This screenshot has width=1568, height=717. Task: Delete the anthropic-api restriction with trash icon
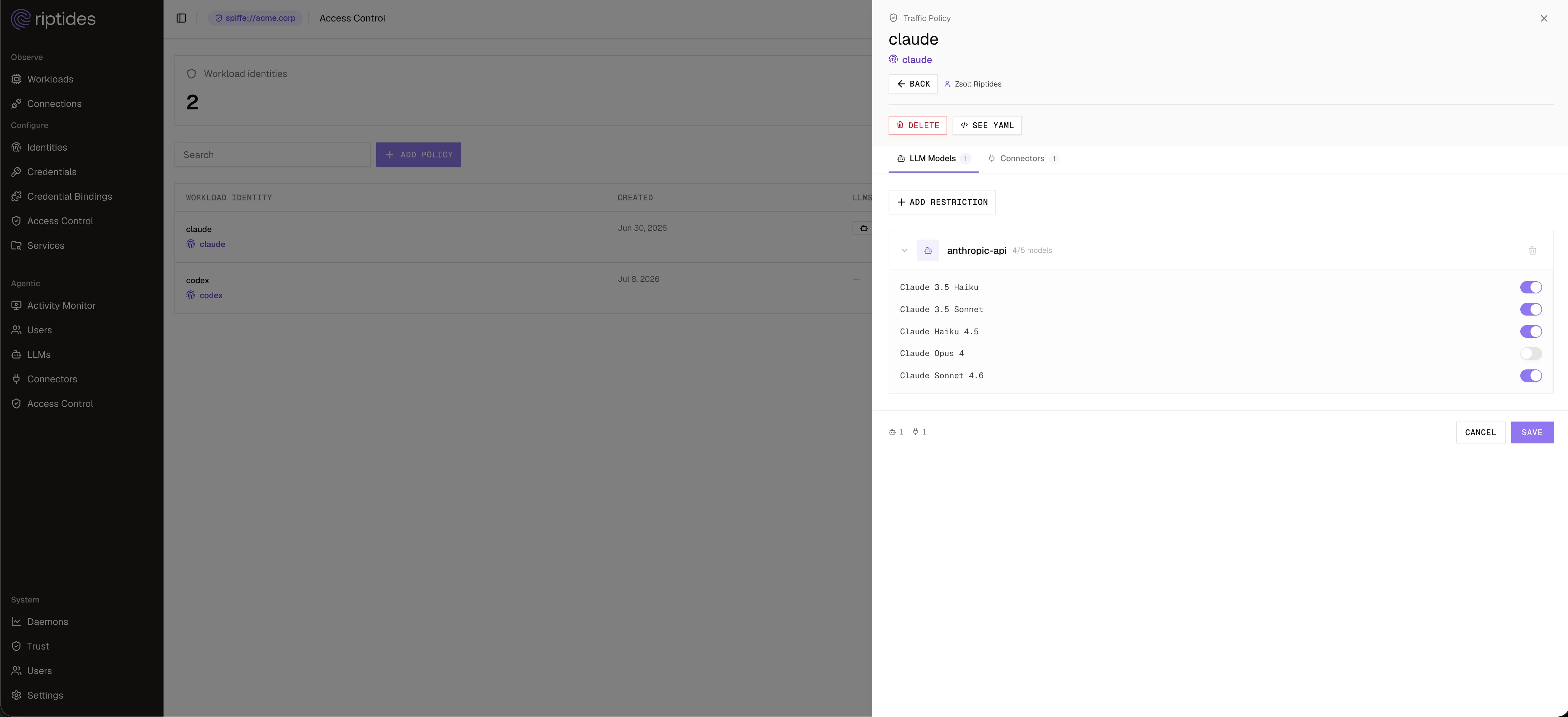[1532, 250]
